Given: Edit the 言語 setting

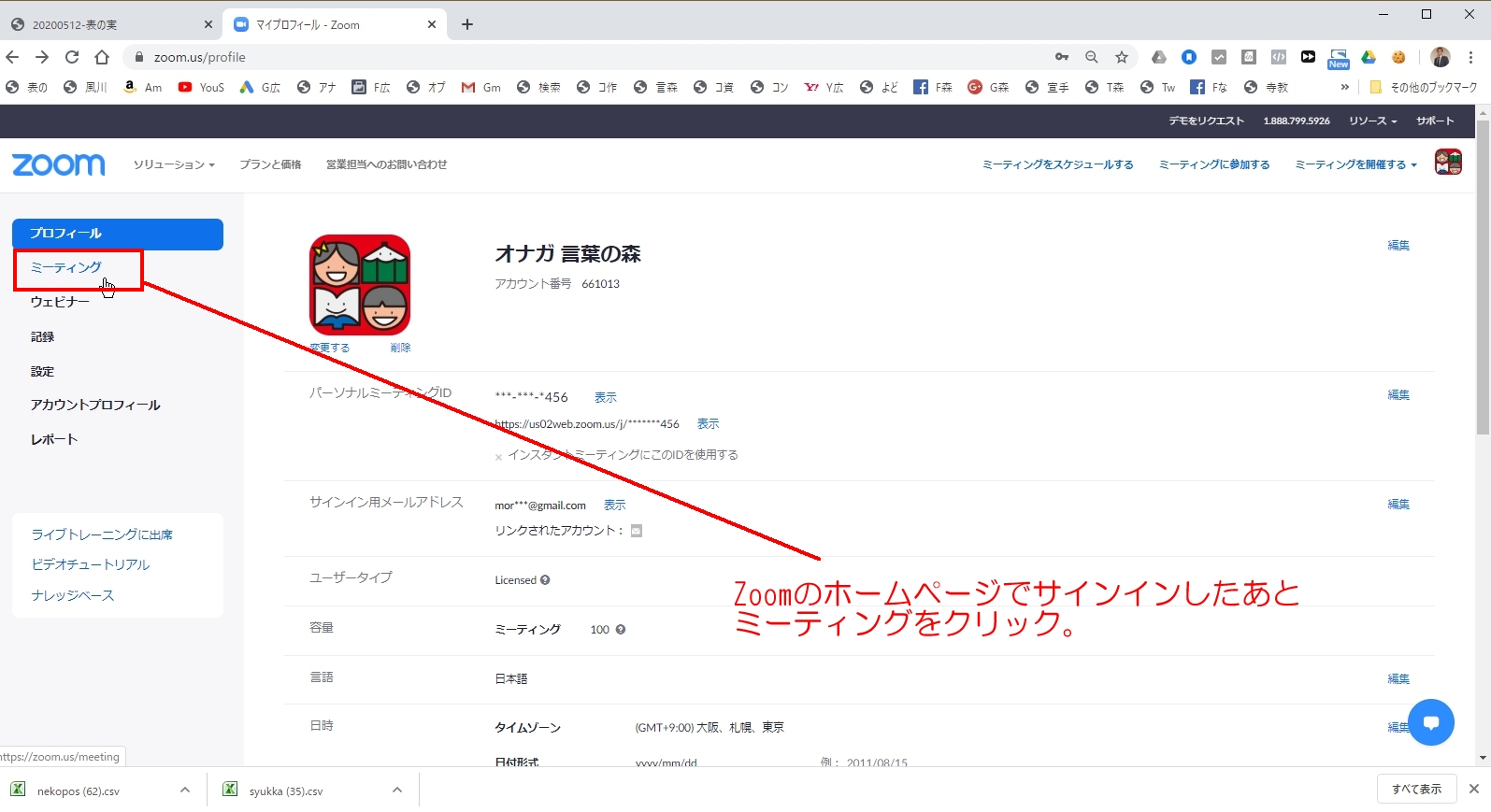Looking at the screenshot, I should [1398, 679].
